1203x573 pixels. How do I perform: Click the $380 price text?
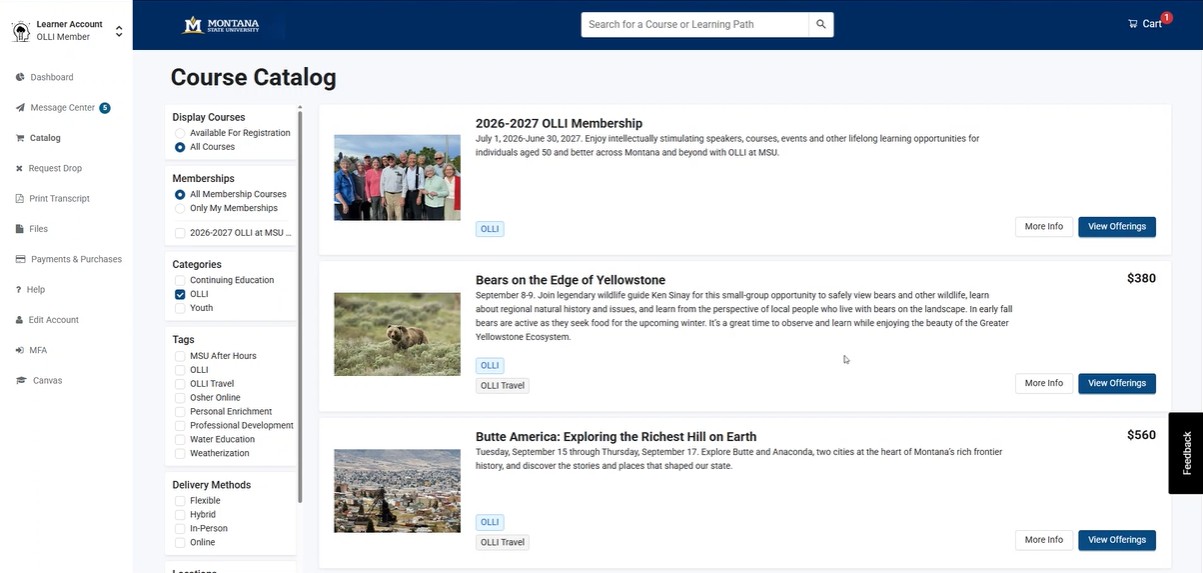[1141, 279]
